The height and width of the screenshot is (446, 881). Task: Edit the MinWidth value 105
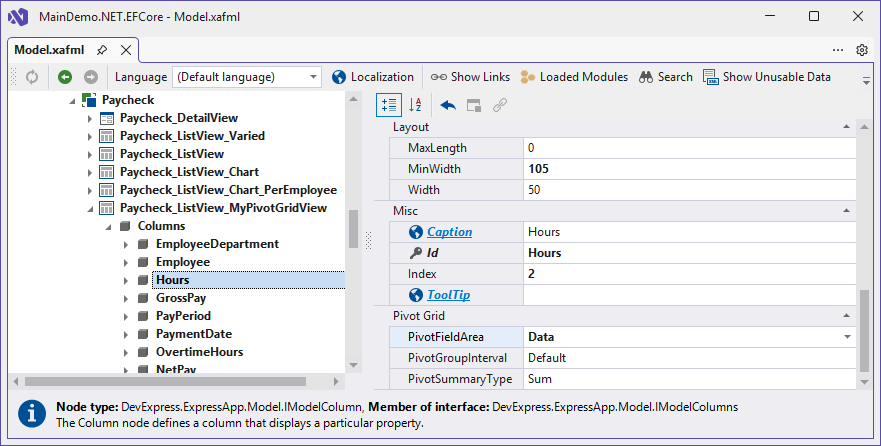click(x=689, y=169)
